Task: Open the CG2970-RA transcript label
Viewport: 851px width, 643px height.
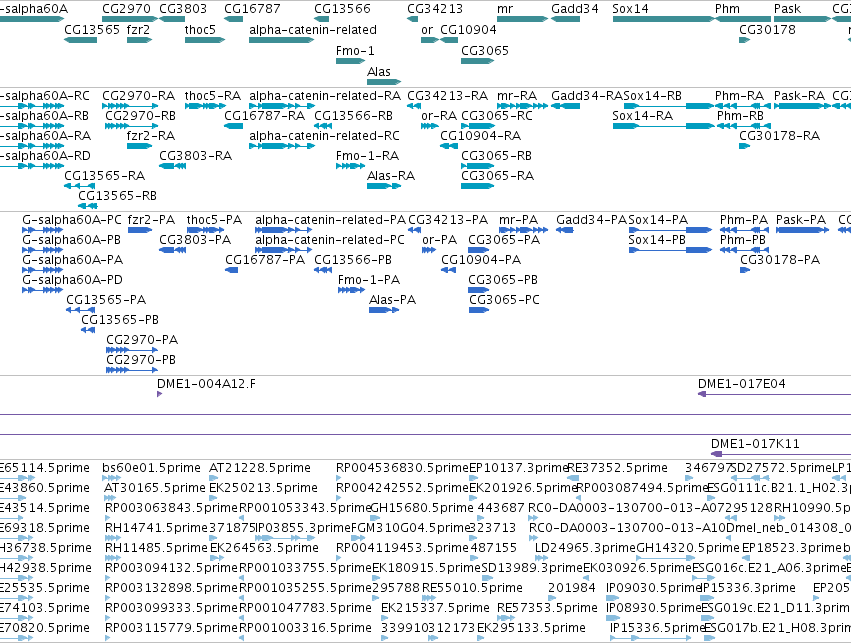Action: (138, 96)
